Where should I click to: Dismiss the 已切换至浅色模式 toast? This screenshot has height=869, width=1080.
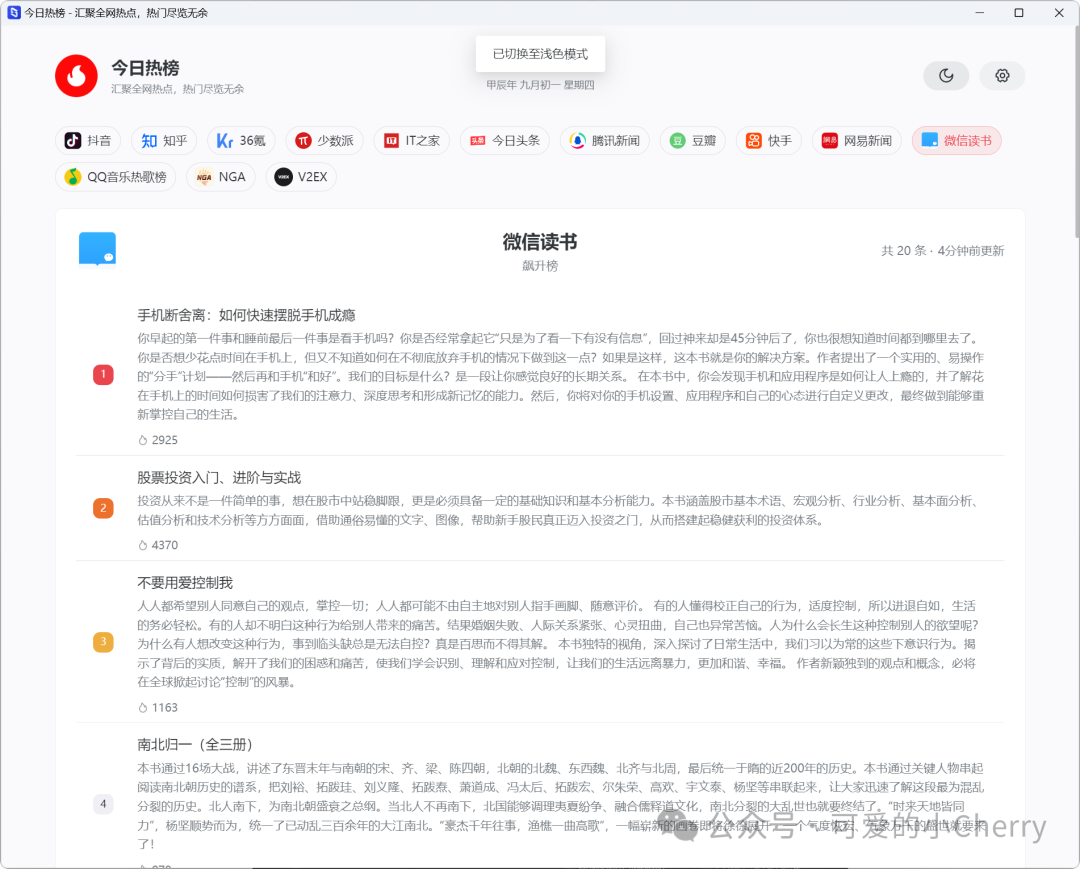541,54
